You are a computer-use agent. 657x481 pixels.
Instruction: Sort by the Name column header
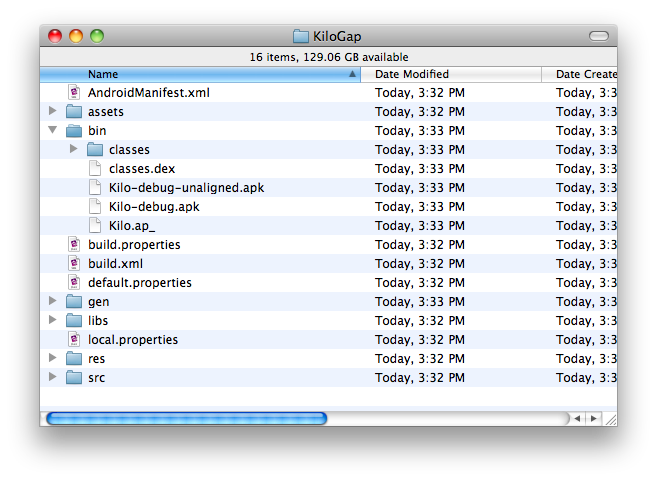[200, 74]
